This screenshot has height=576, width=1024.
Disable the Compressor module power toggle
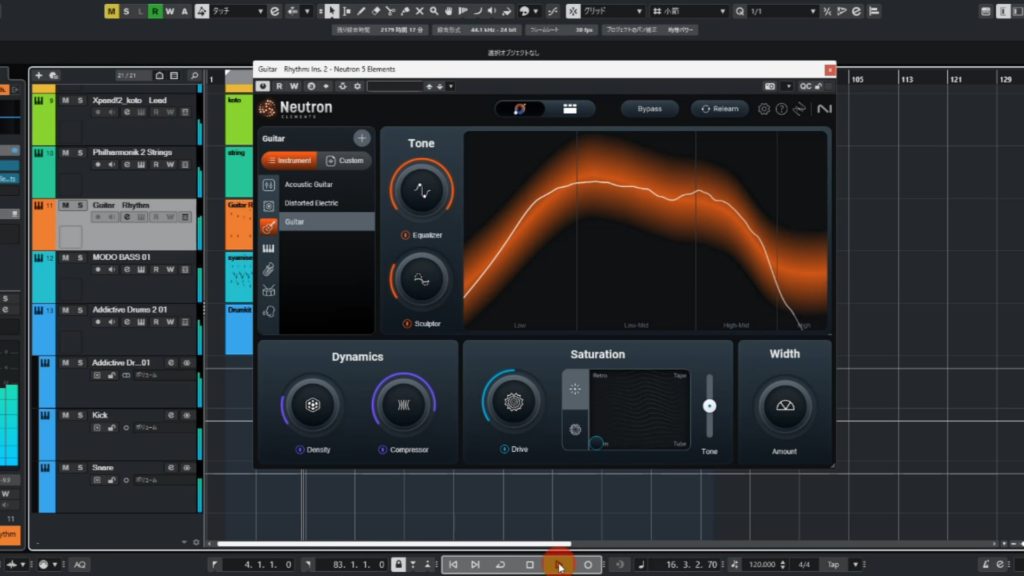[382, 450]
